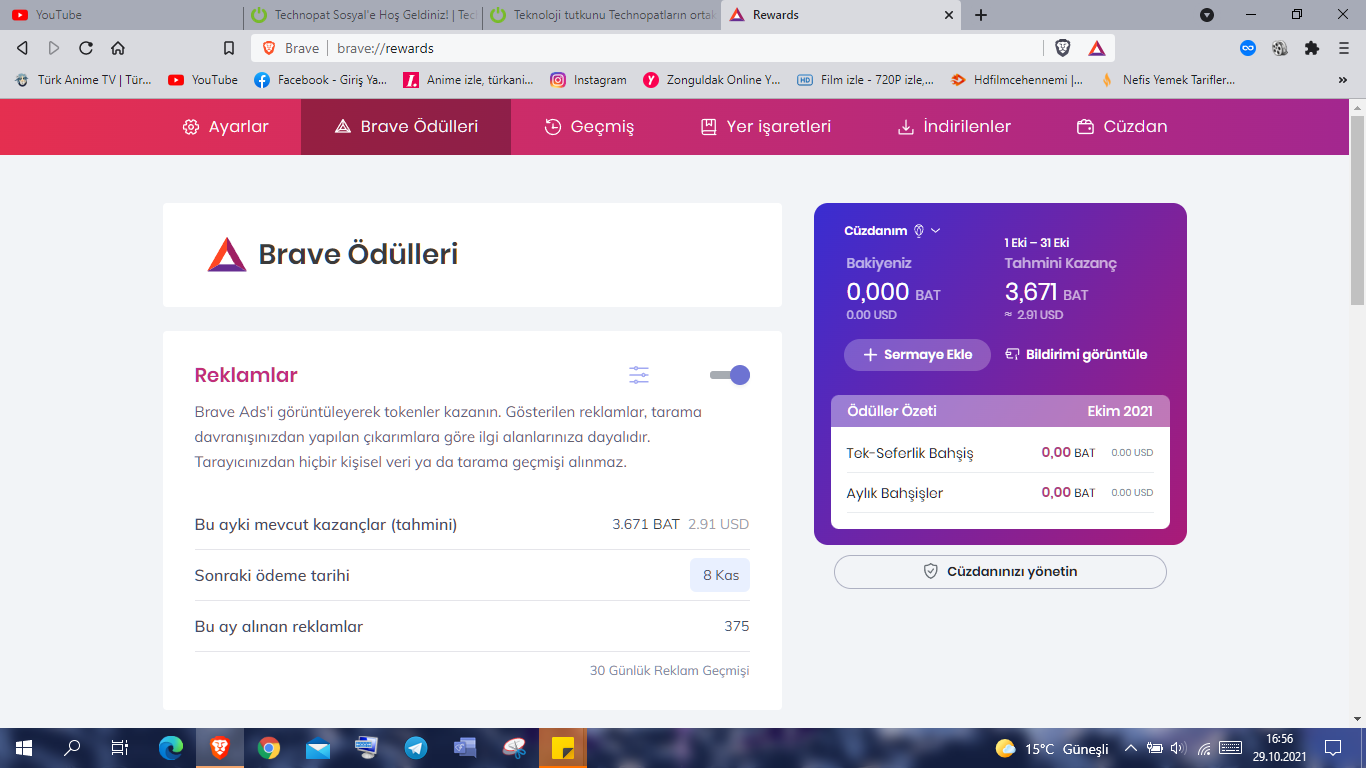Screen dimensions: 1366x768
Task: Open the touch keyboard tray icon
Action: tap(1231, 748)
